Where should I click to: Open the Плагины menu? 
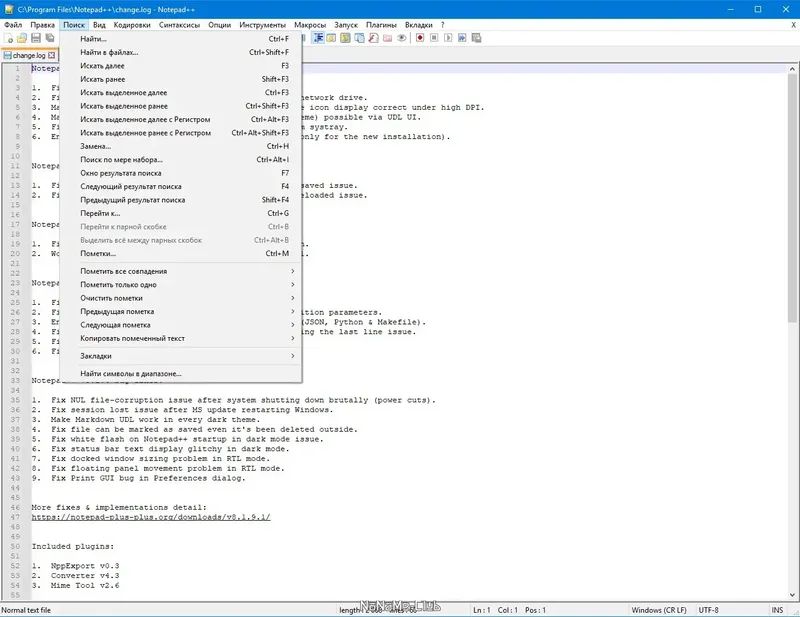click(381, 24)
